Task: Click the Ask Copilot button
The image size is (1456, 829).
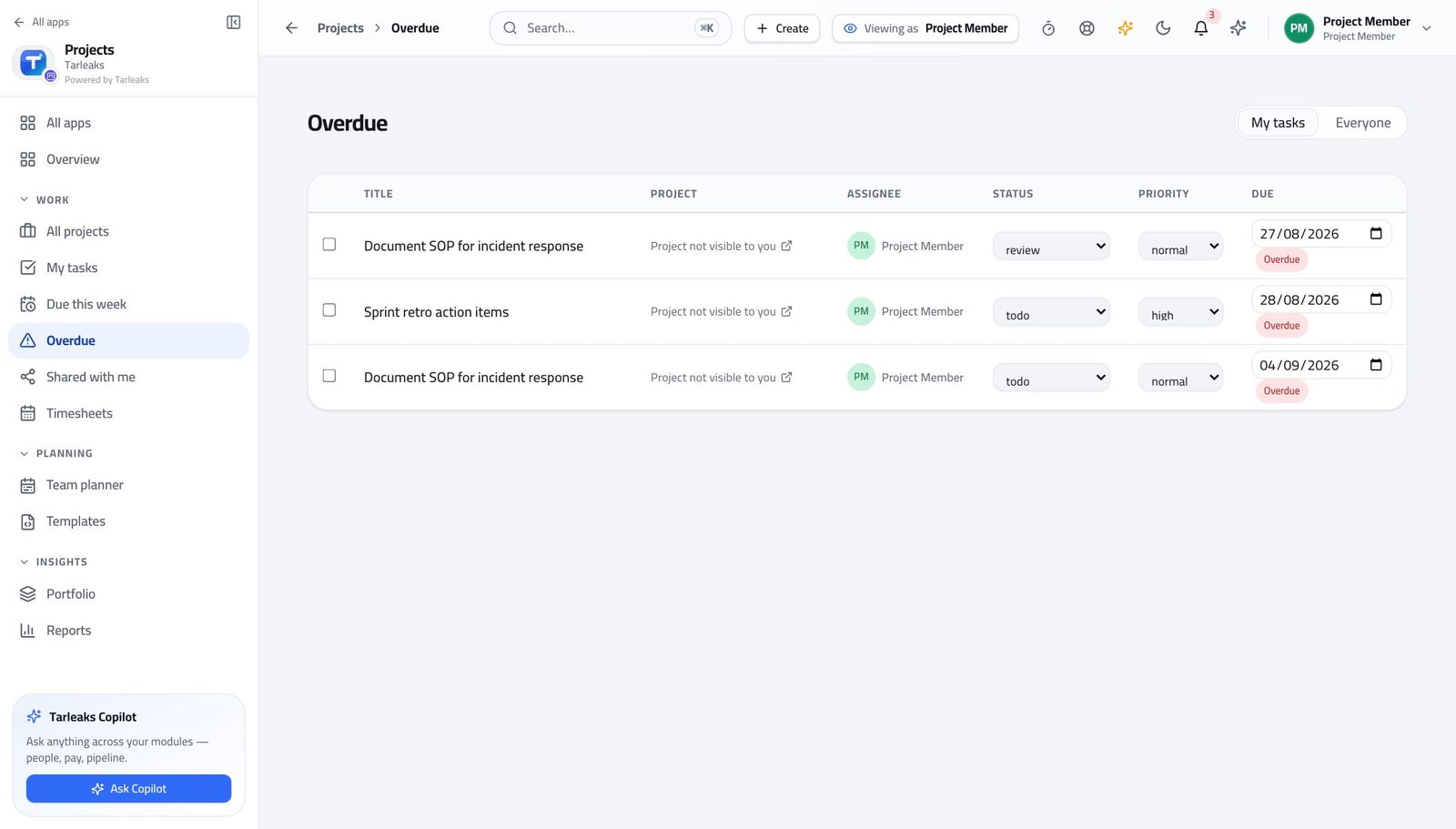Action: point(128,789)
